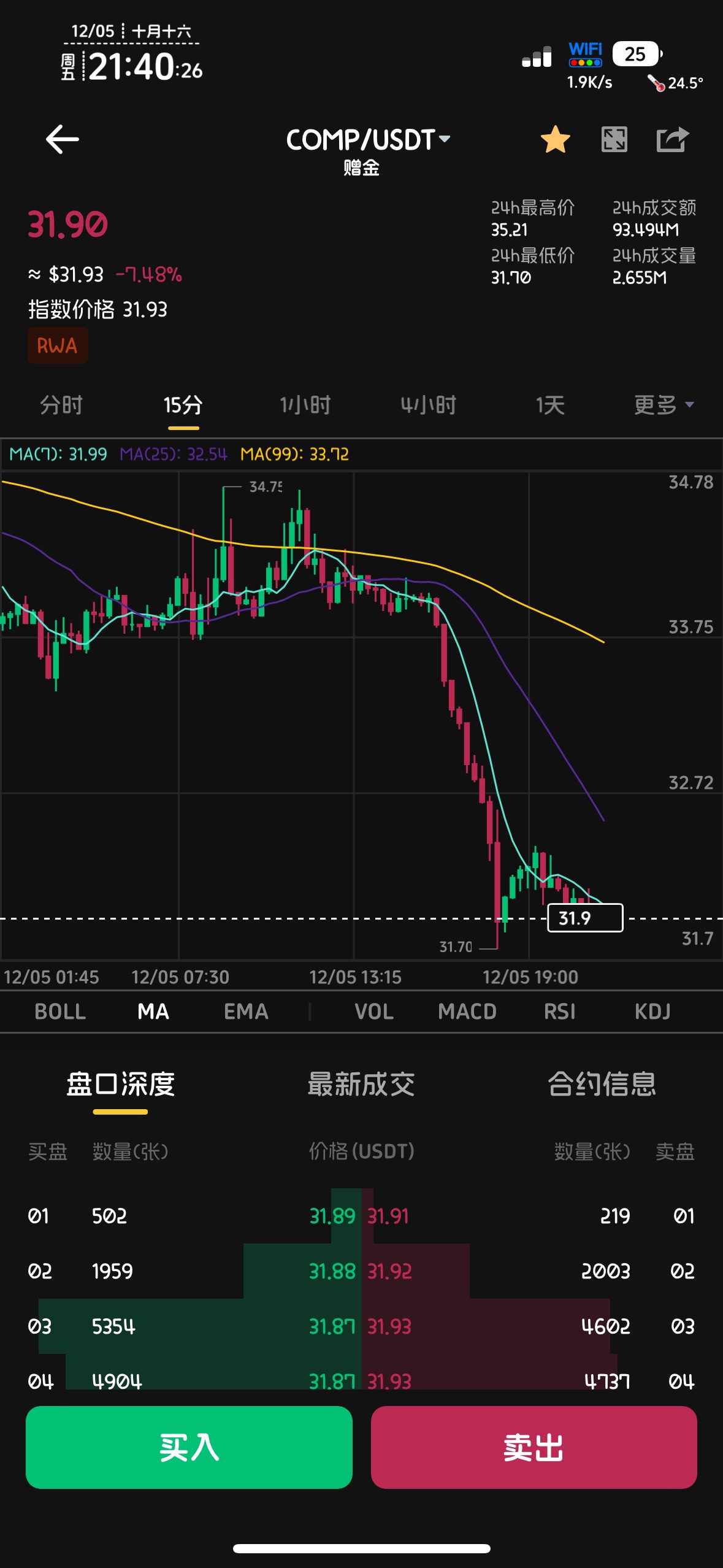The width and height of the screenshot is (723, 1568).
Task: Switch to the 4小时 timeframe
Action: [428, 405]
